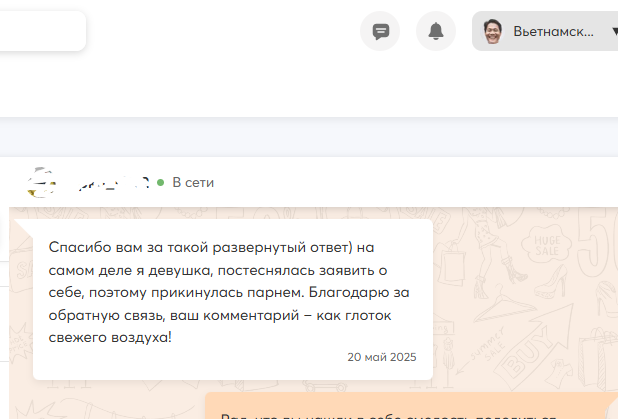Open the chat partner's avatar

point(41,182)
